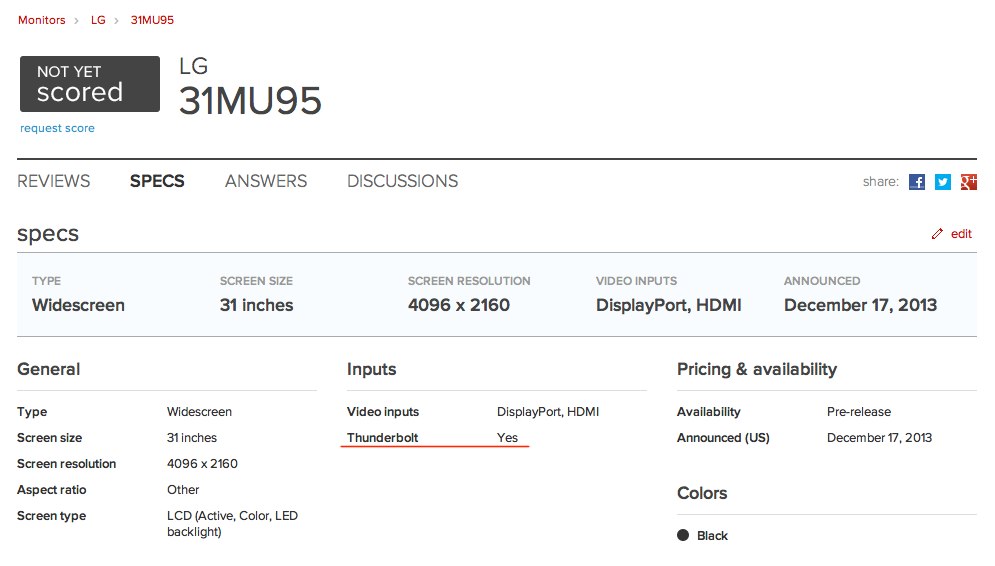Viewport: 995px width, 566px height.
Task: Switch to the REVIEWS tab
Action: point(54,181)
